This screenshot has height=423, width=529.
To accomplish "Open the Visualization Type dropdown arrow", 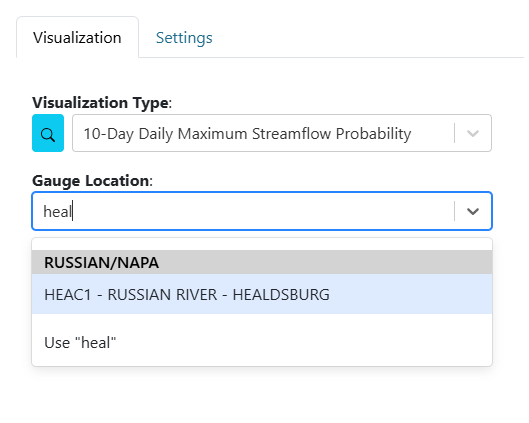I will [x=473, y=133].
